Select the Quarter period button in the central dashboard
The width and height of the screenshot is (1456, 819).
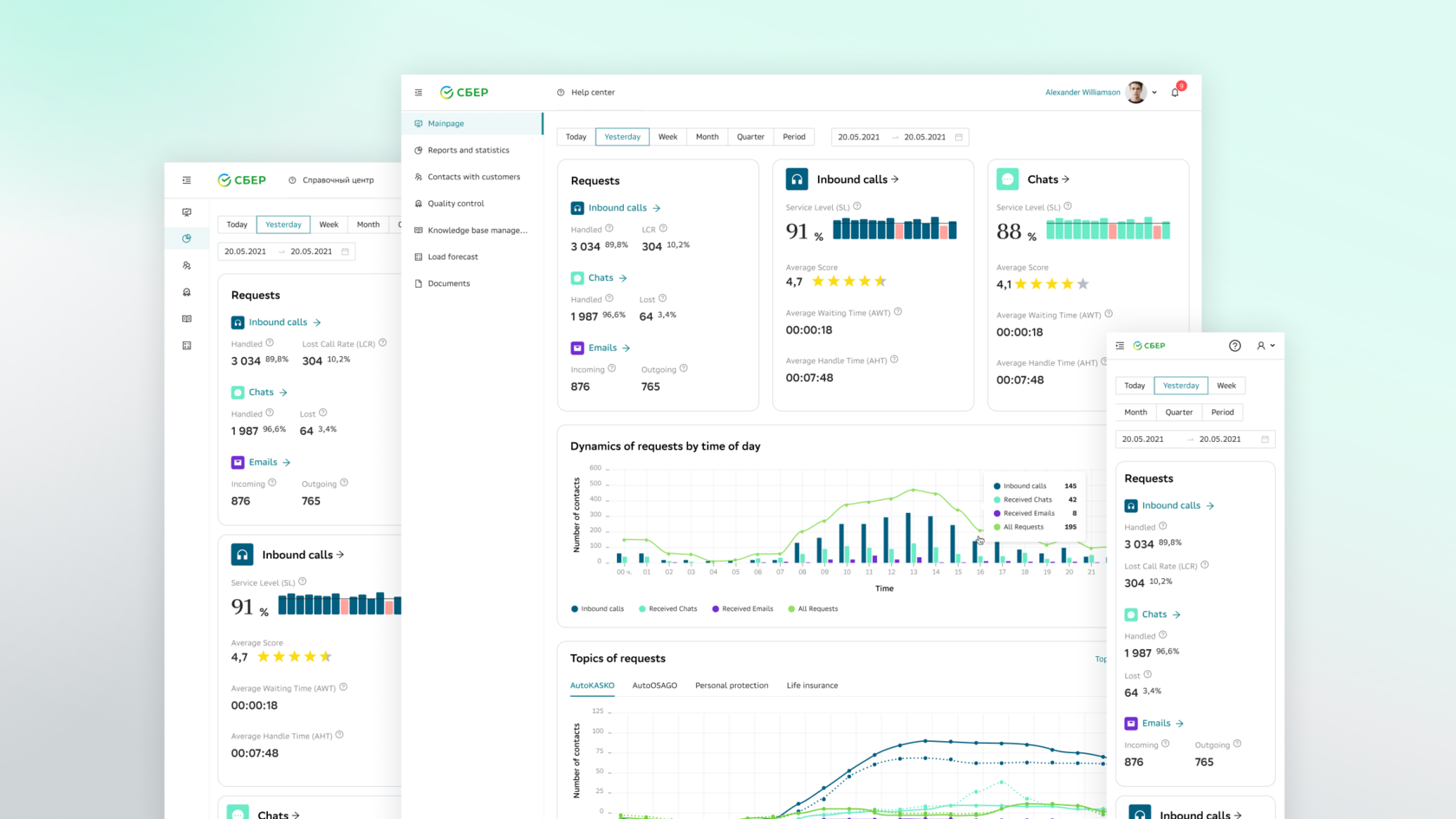click(751, 137)
